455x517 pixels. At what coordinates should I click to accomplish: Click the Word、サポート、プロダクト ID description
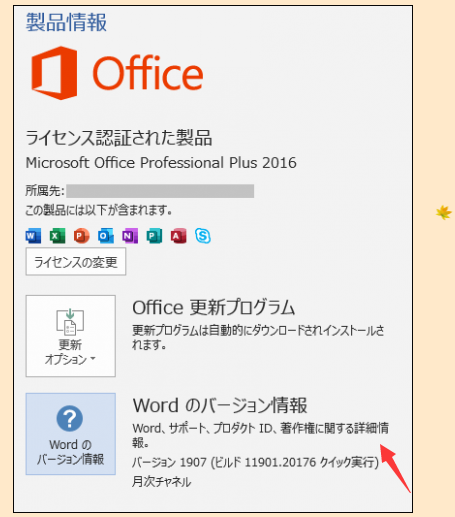tap(261, 435)
